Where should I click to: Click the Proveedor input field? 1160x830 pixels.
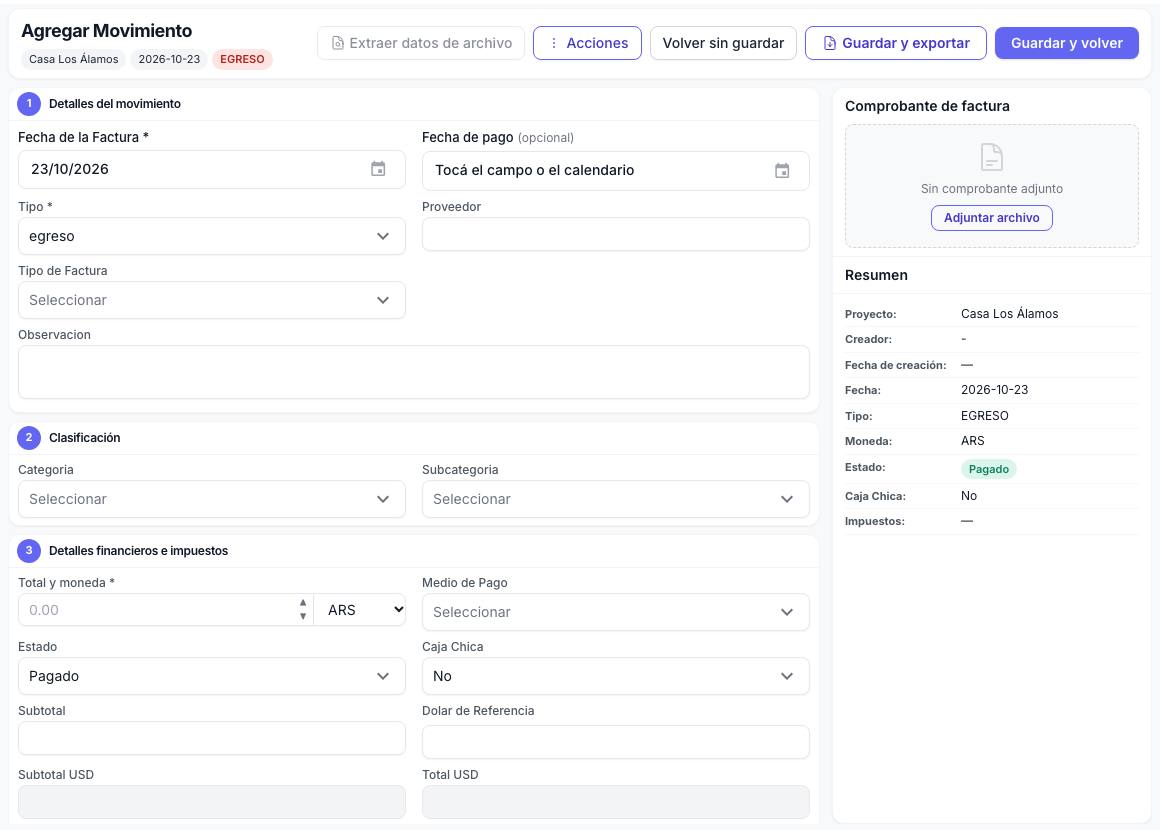[x=616, y=234]
